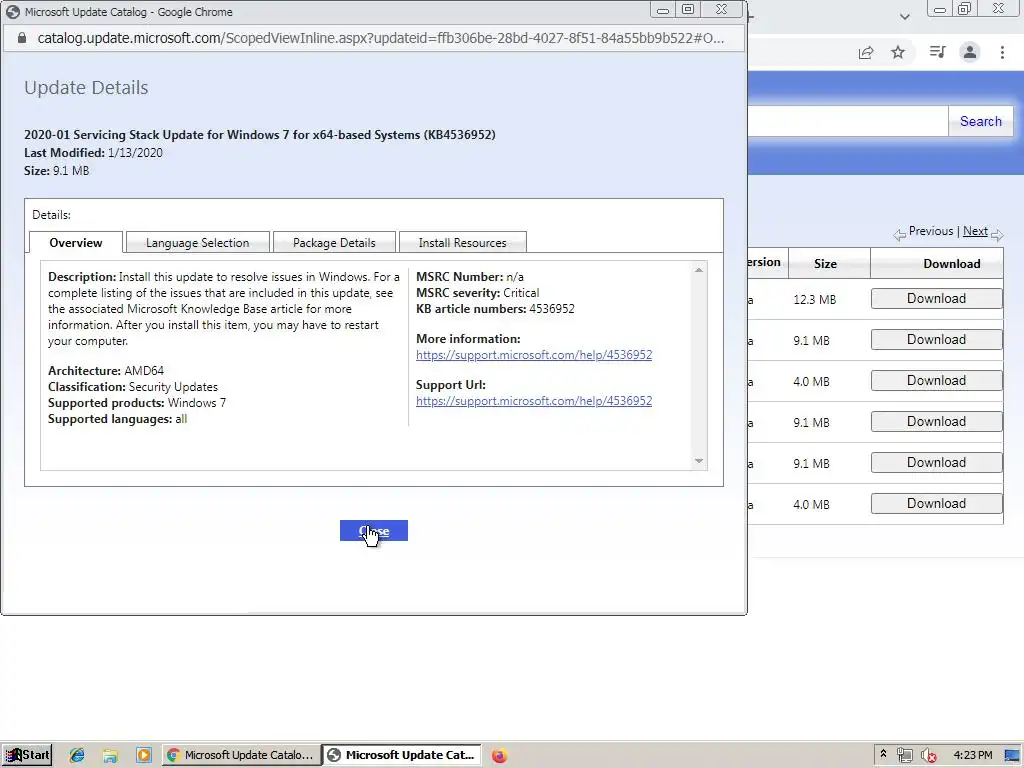The image size is (1024, 768).
Task: Click the Classification Security Updates text
Action: point(133,387)
